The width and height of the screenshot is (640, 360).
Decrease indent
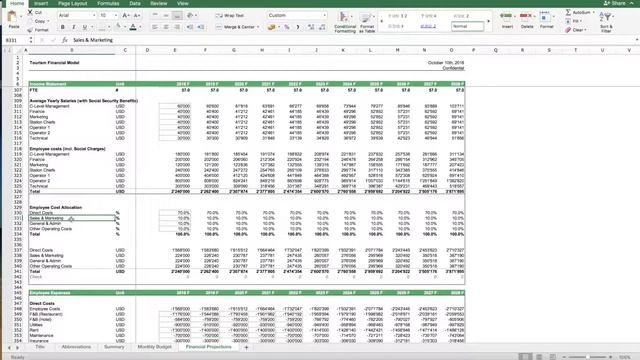point(190,27)
